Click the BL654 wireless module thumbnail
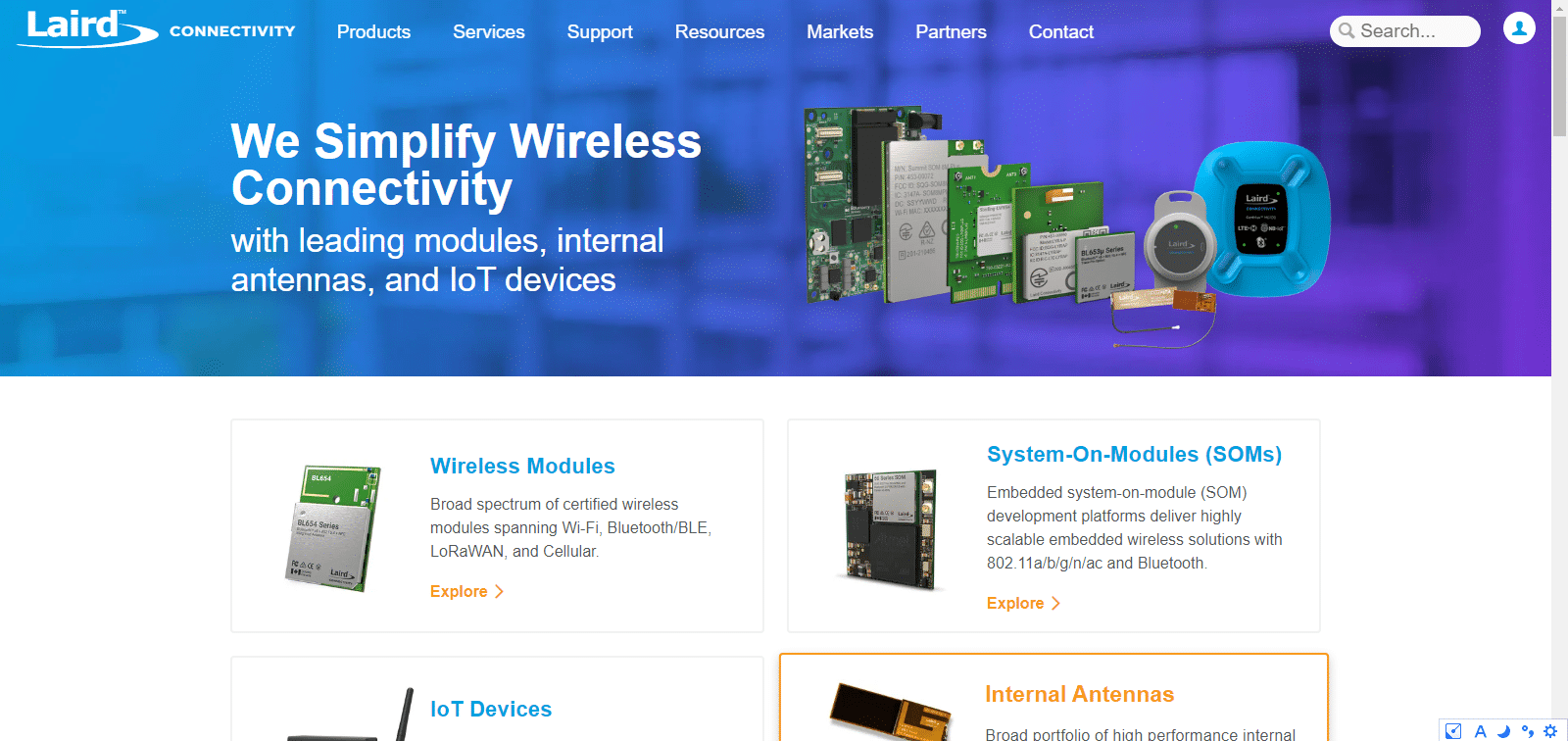This screenshot has height=741, width=1568. click(333, 528)
